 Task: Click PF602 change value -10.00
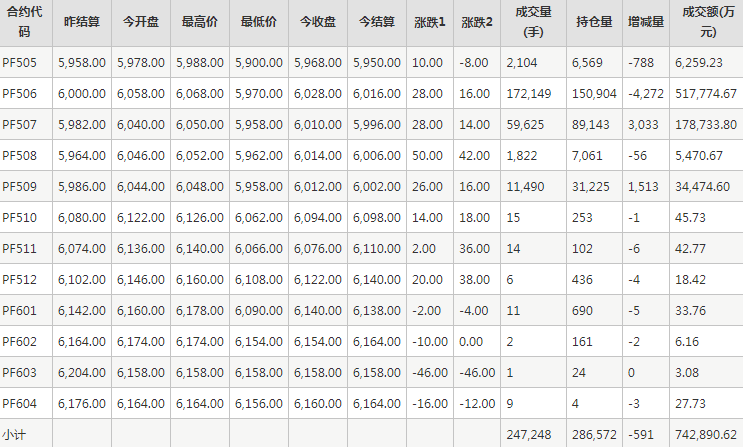click(430, 341)
